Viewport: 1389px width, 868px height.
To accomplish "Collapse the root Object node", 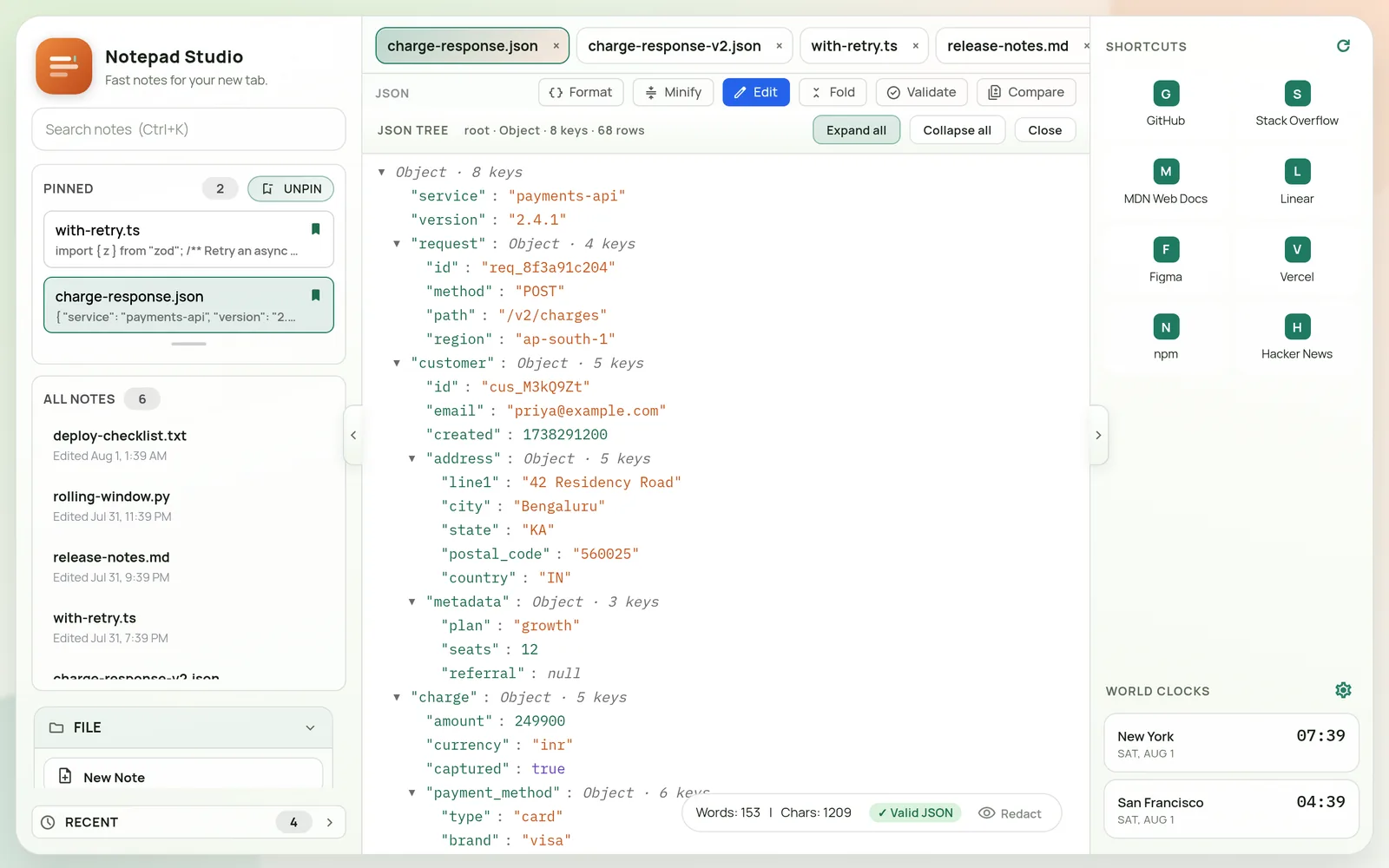I will coord(382,172).
